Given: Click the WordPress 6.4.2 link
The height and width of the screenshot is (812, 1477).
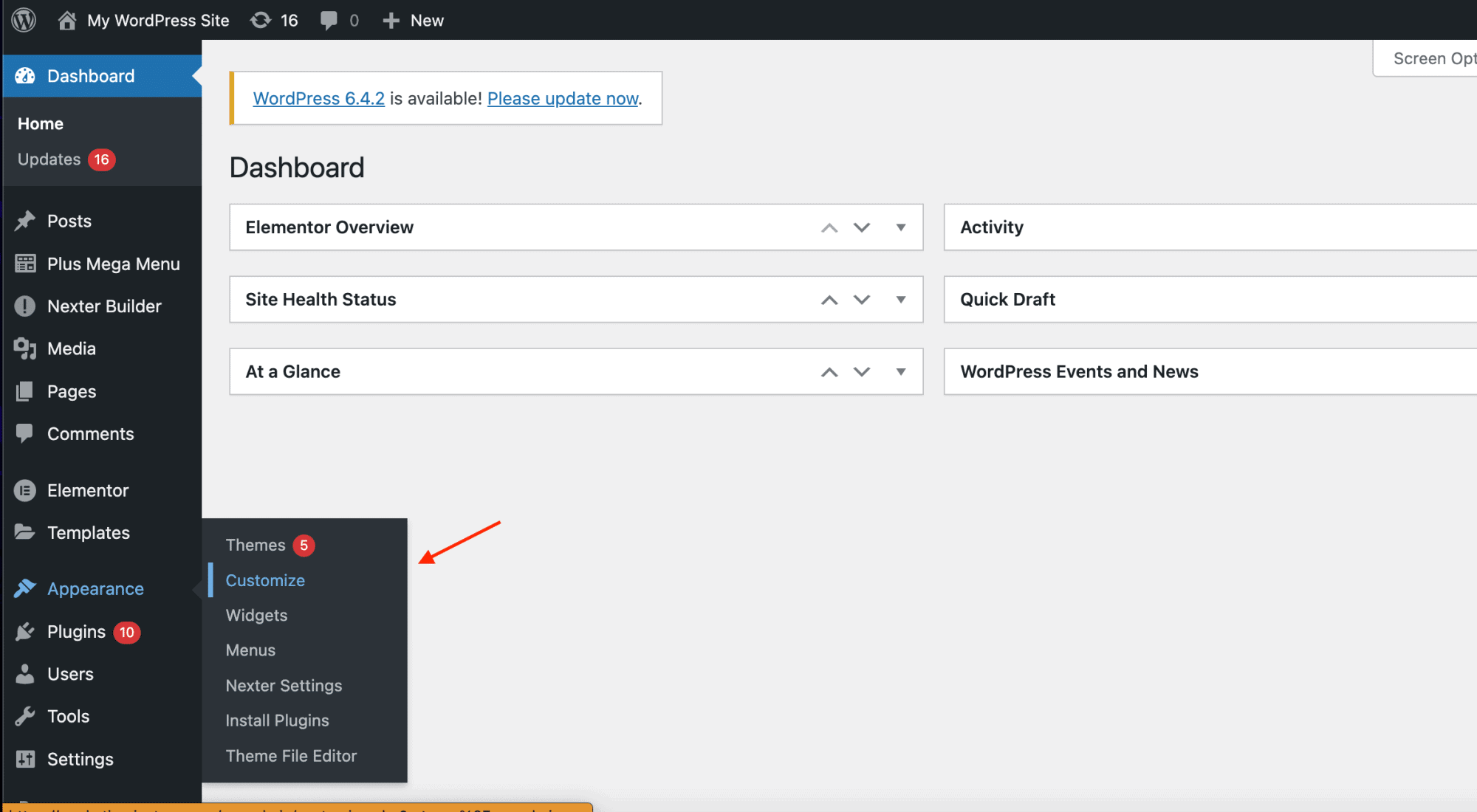Looking at the screenshot, I should click(318, 98).
